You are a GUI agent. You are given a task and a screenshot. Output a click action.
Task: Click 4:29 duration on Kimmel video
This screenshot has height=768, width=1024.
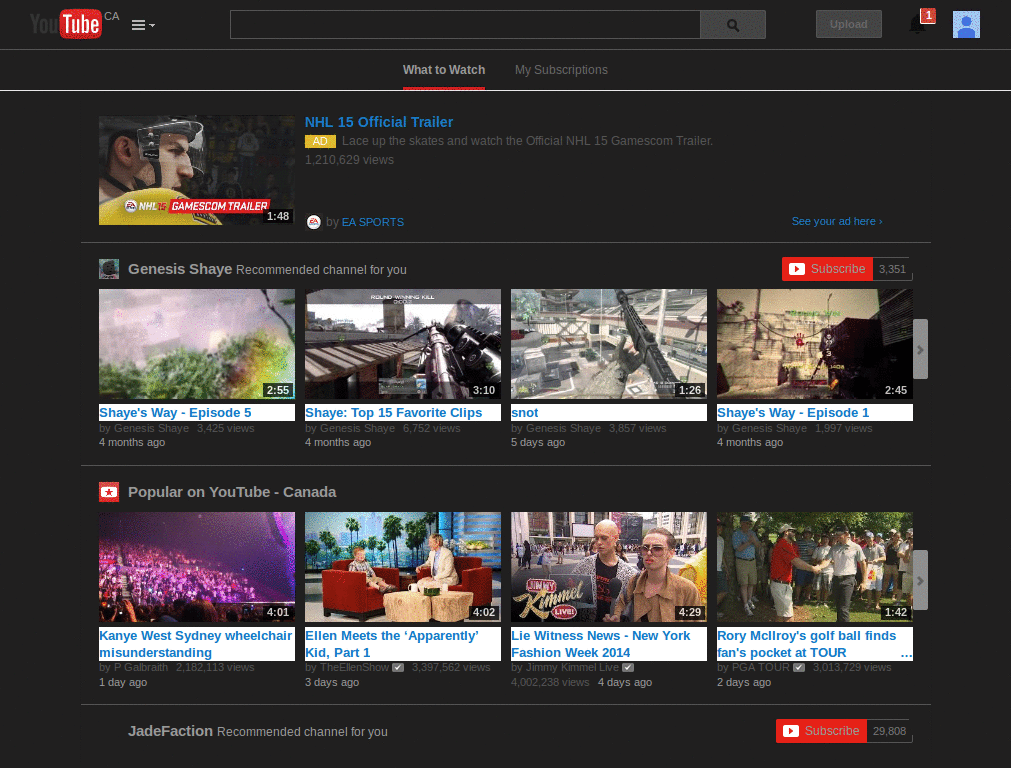(x=690, y=613)
